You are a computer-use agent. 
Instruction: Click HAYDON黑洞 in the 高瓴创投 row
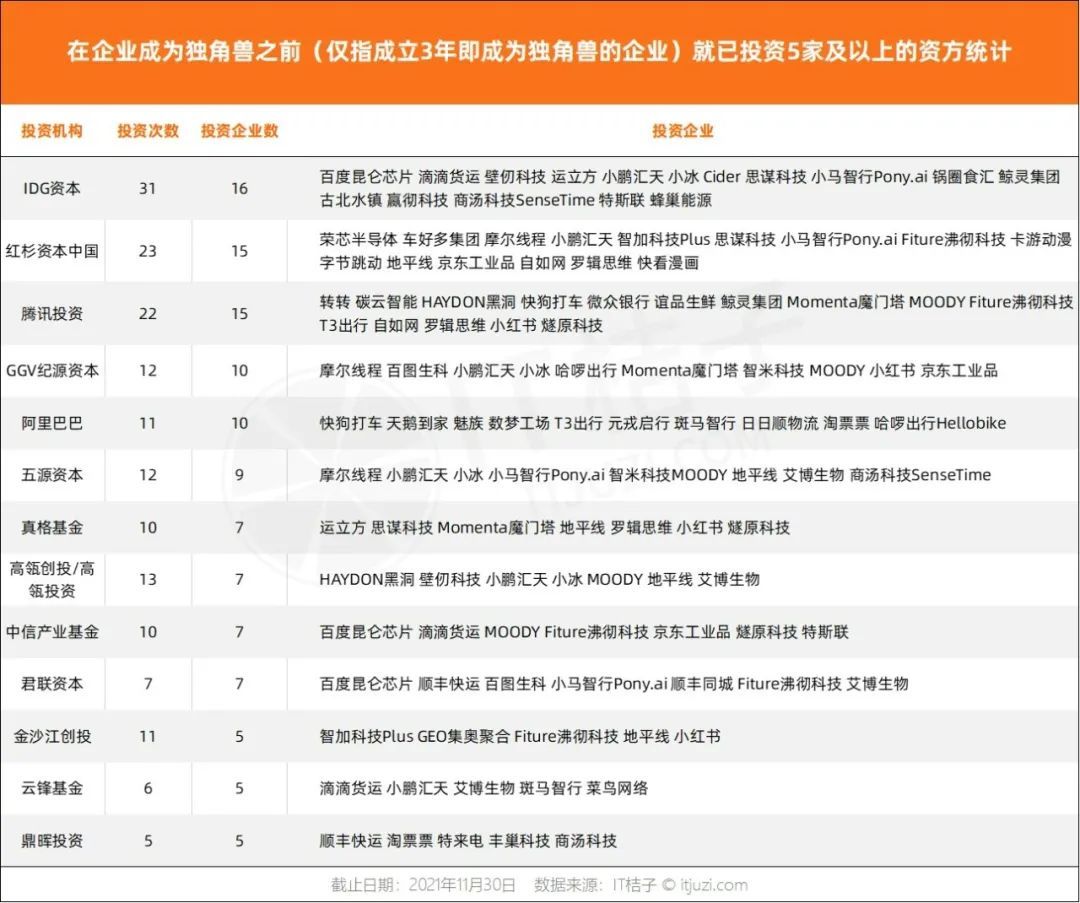366,579
